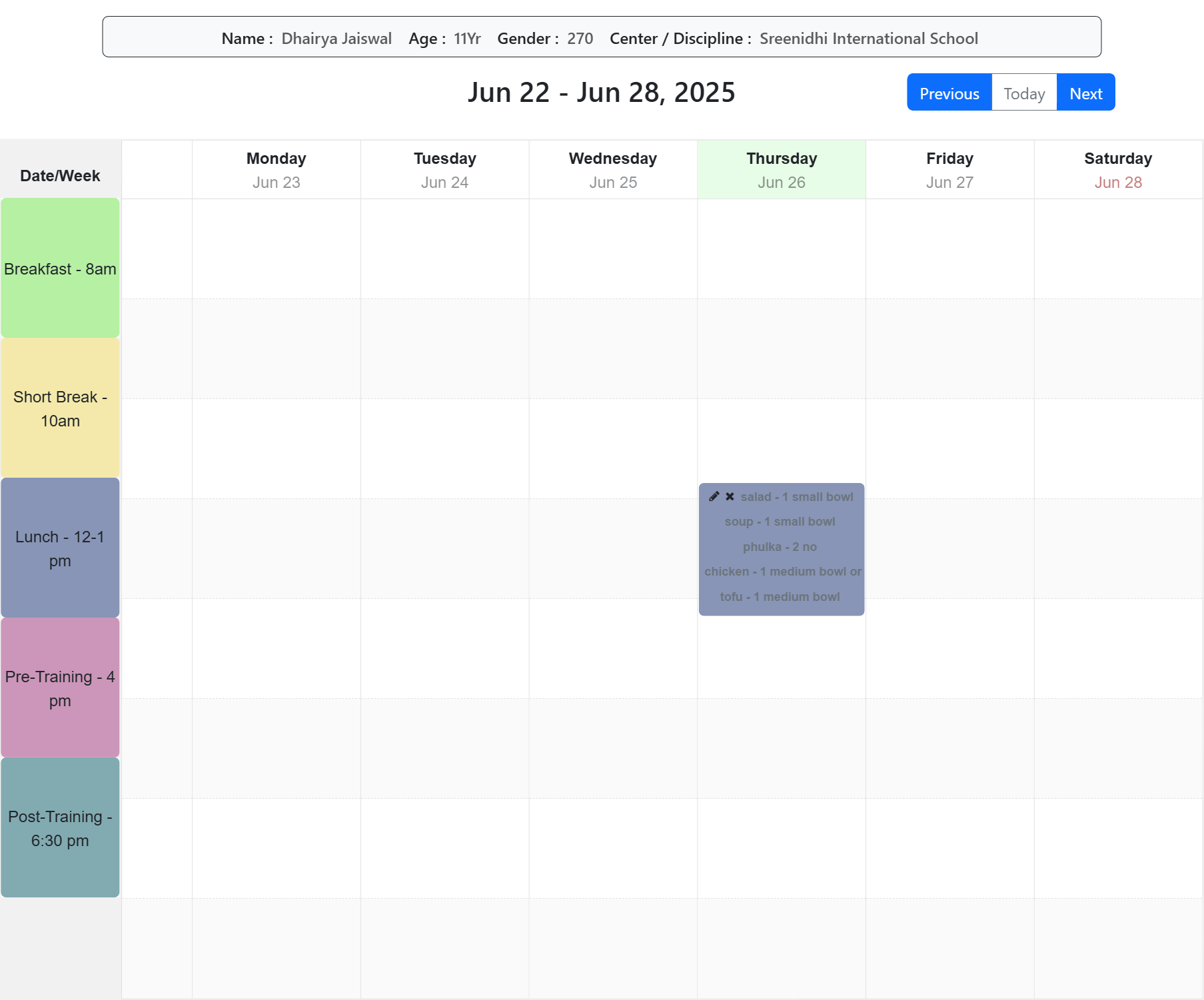
Task: Go to the Previous week
Action: point(949,93)
